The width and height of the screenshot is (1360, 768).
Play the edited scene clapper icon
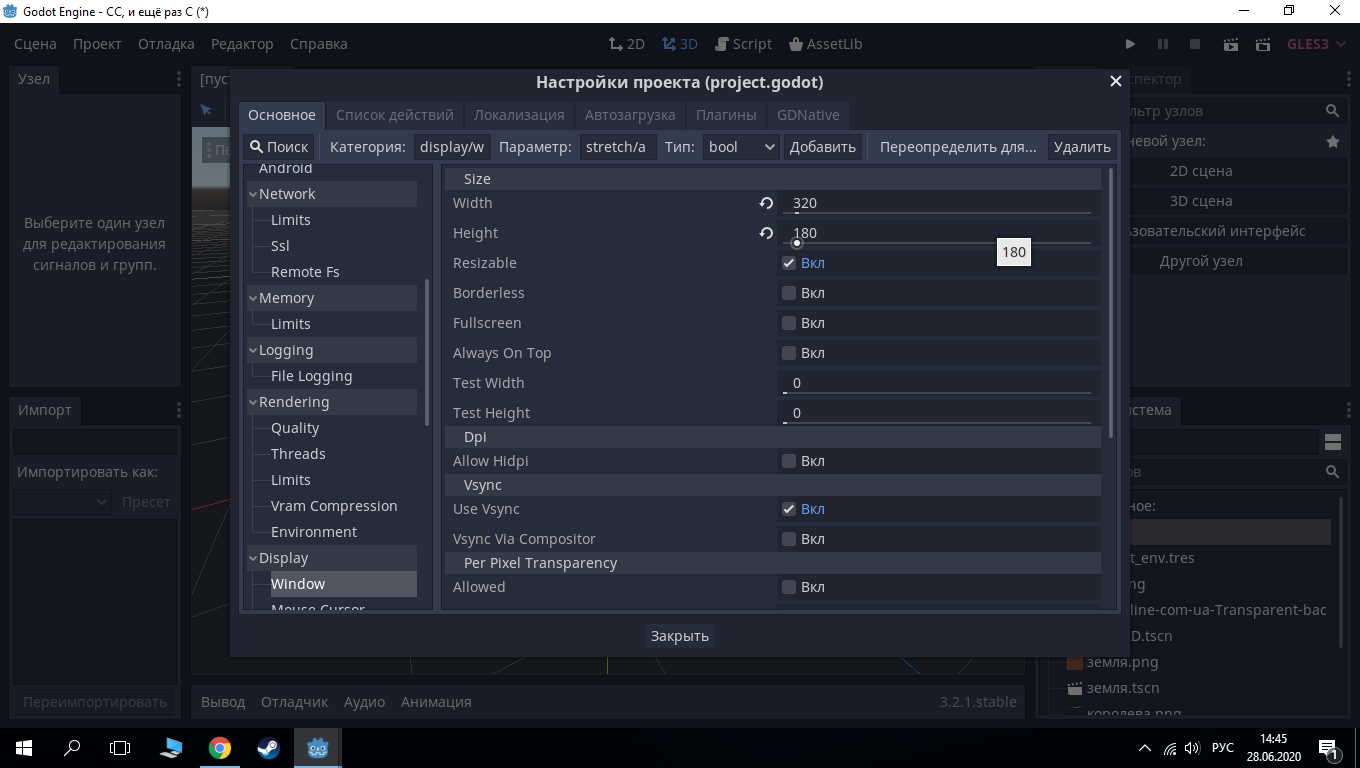1231,44
